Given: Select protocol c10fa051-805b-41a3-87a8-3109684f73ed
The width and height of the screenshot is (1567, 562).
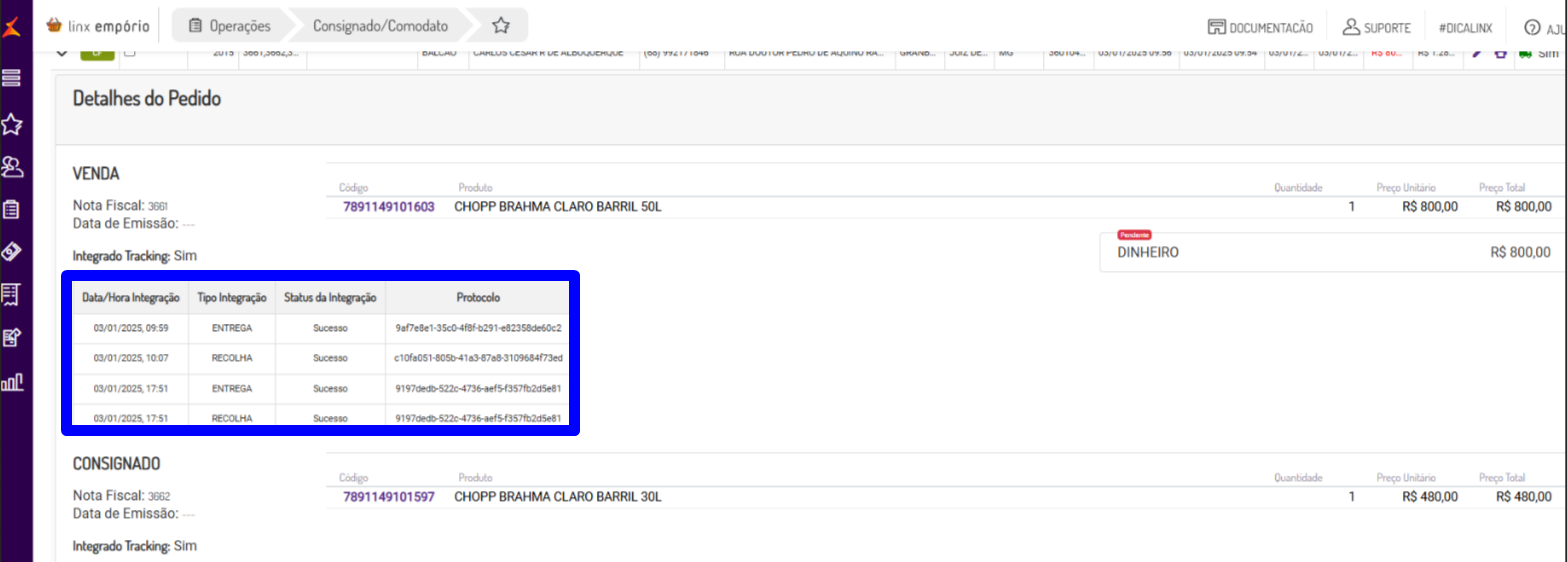Looking at the screenshot, I should 479,358.
